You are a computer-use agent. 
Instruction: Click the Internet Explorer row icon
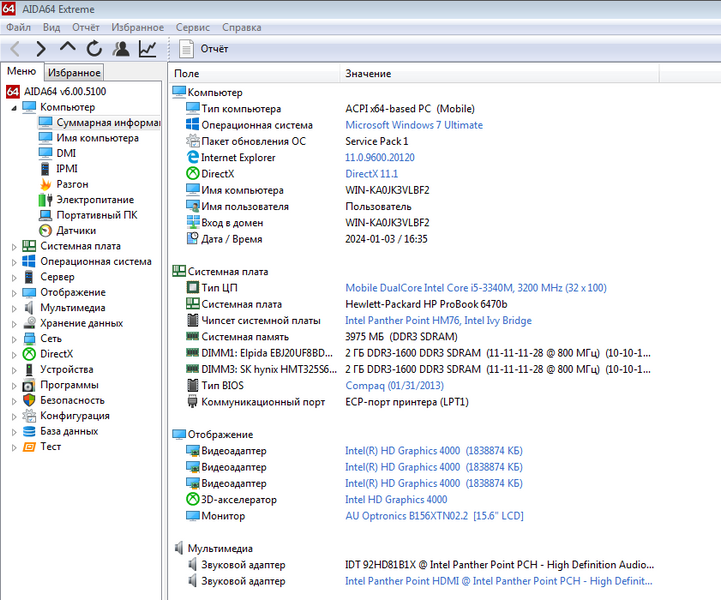(x=193, y=157)
